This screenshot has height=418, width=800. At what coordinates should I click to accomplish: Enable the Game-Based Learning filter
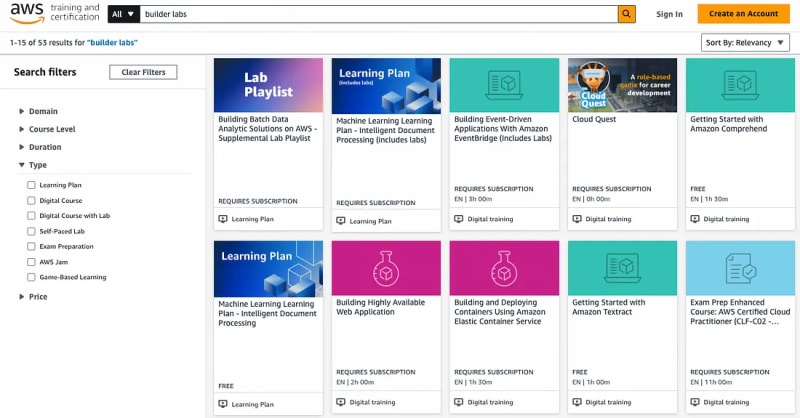[31, 277]
